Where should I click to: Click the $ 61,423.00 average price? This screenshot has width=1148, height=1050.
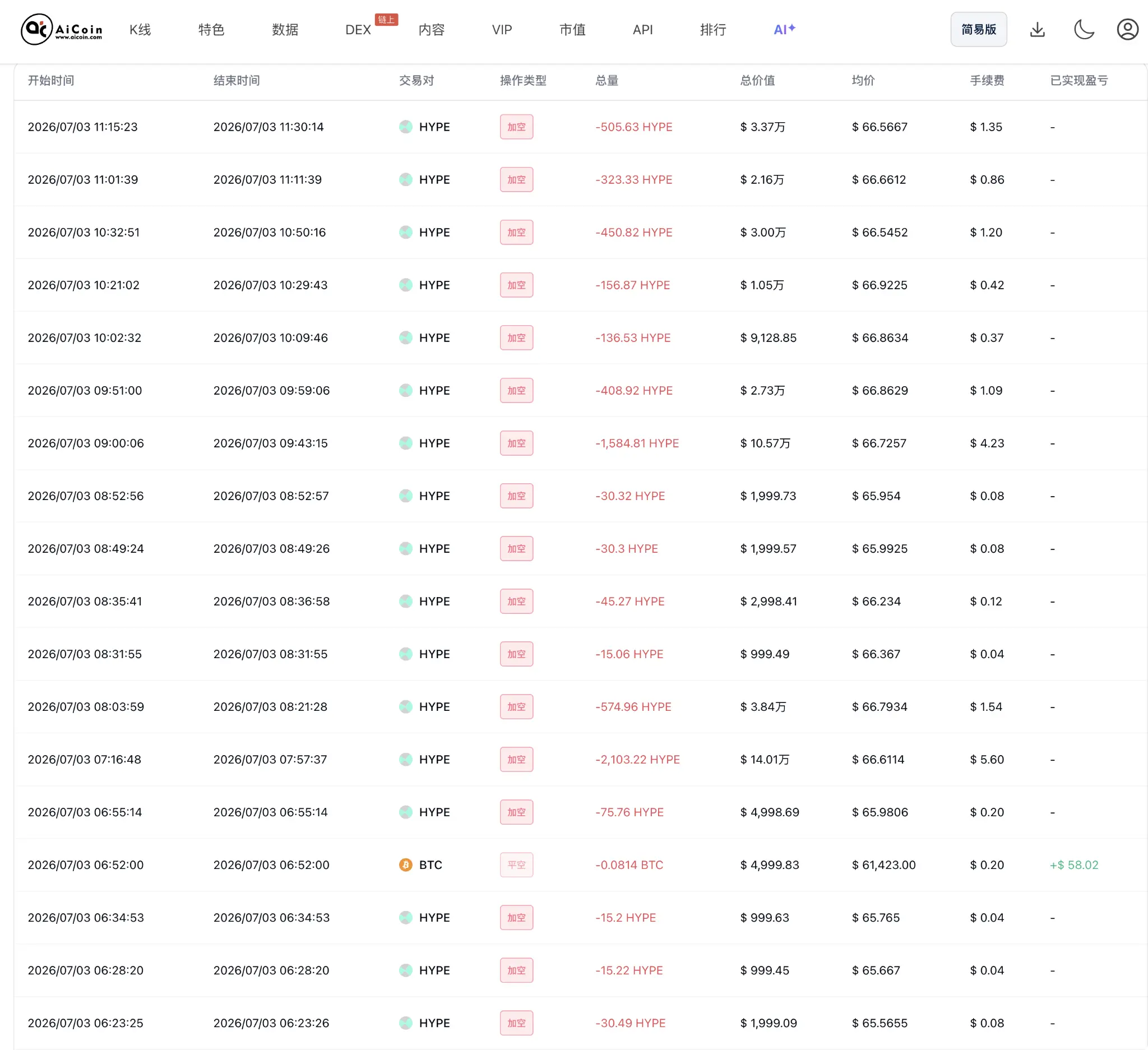point(884,864)
